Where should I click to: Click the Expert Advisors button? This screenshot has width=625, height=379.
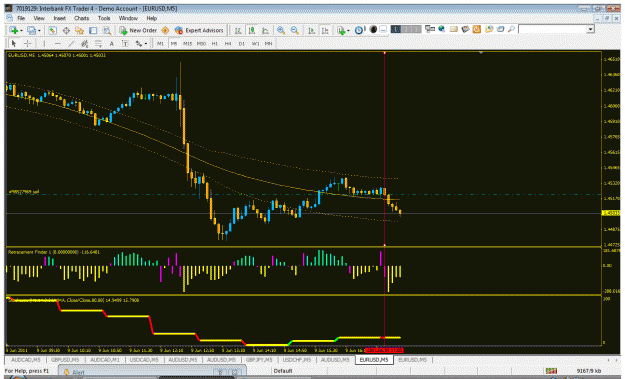(199, 30)
